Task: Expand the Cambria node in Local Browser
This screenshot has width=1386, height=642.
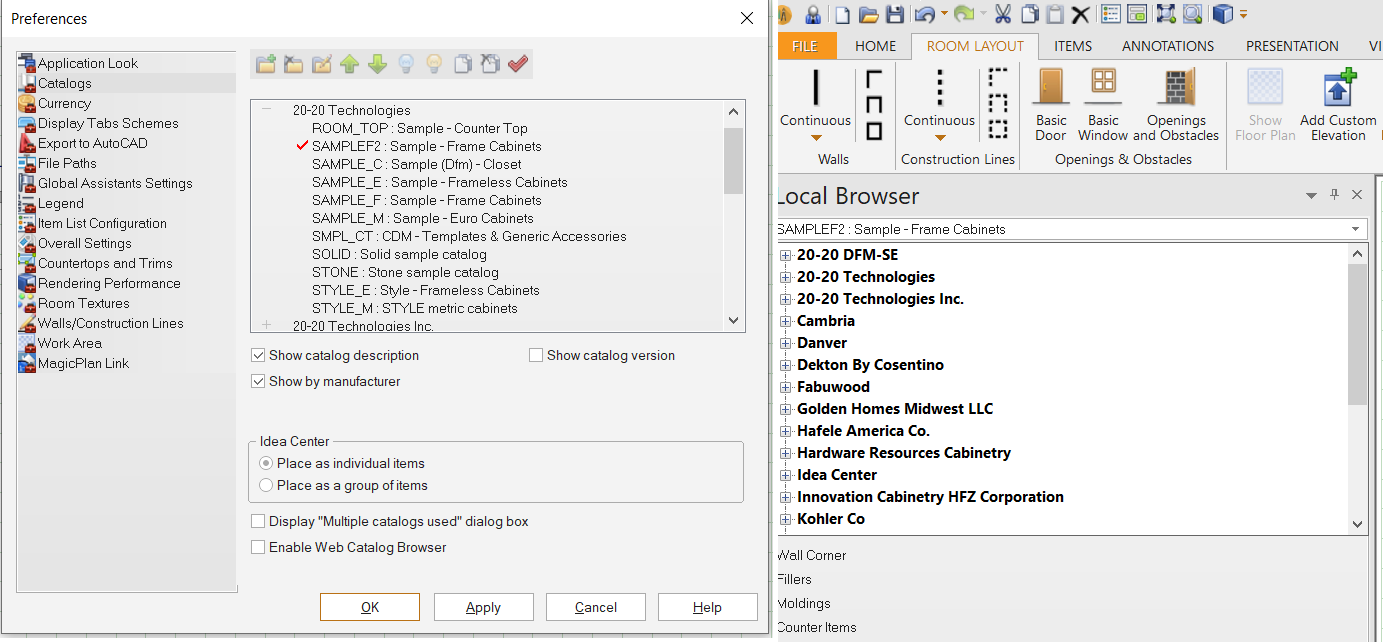Action: (x=786, y=321)
